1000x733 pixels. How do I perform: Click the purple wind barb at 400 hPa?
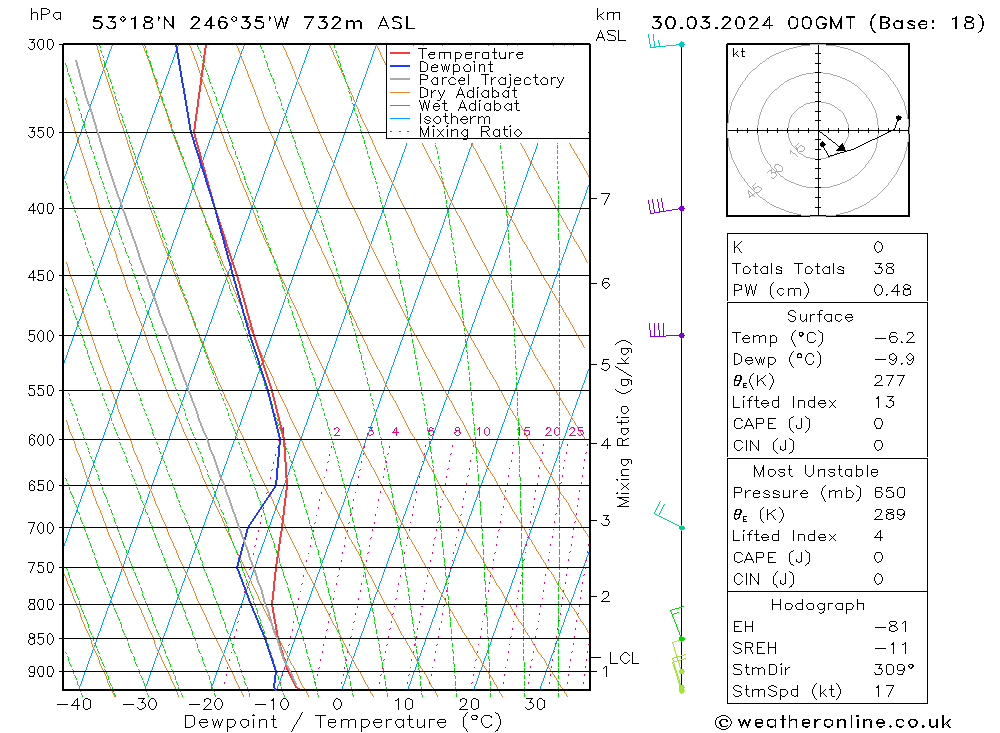point(665,206)
